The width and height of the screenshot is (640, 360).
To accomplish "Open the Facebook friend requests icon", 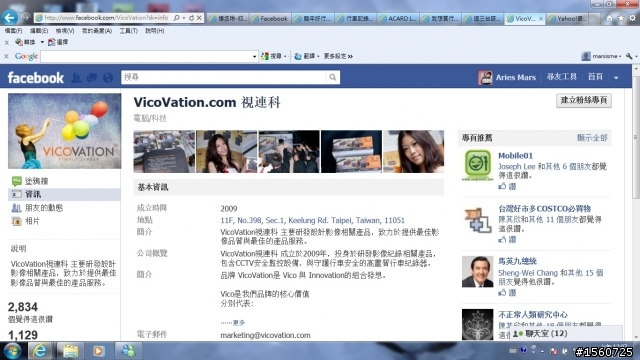I will pyautogui.click(x=76, y=78).
